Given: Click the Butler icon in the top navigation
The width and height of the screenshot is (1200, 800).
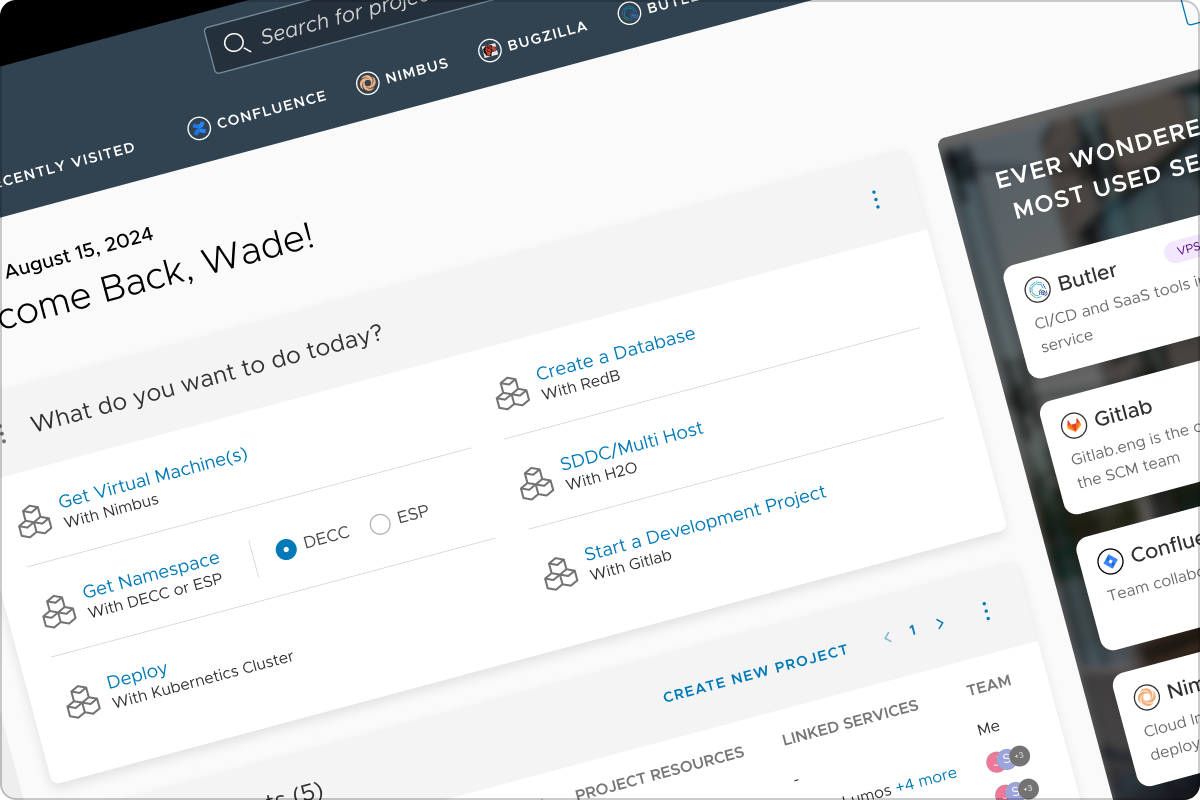Looking at the screenshot, I should click(629, 14).
